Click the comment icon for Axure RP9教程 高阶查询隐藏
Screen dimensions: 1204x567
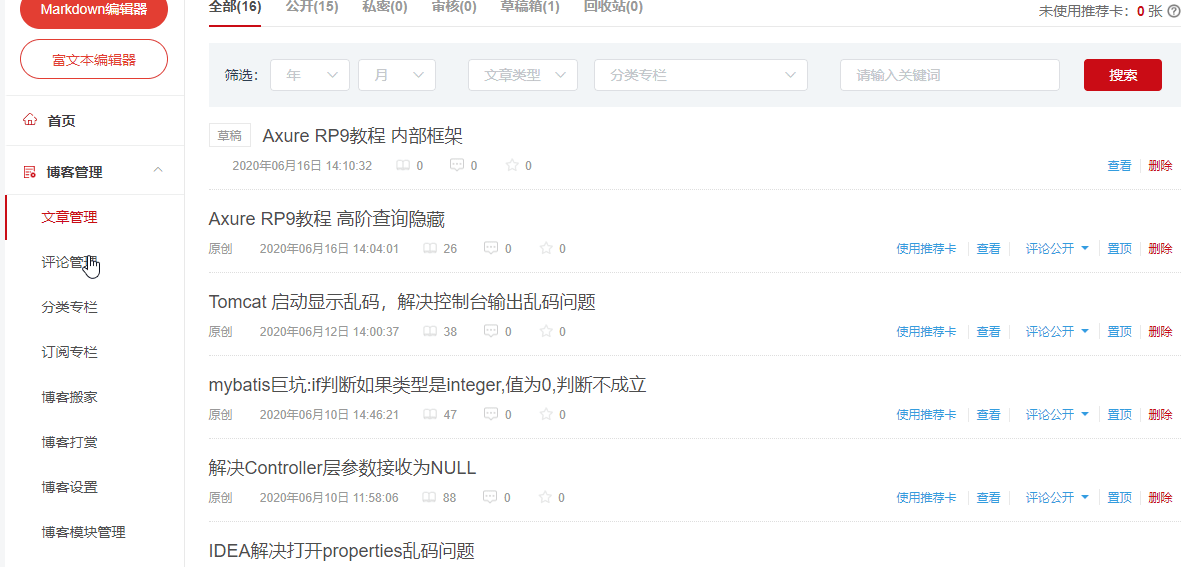pyautogui.click(x=491, y=249)
